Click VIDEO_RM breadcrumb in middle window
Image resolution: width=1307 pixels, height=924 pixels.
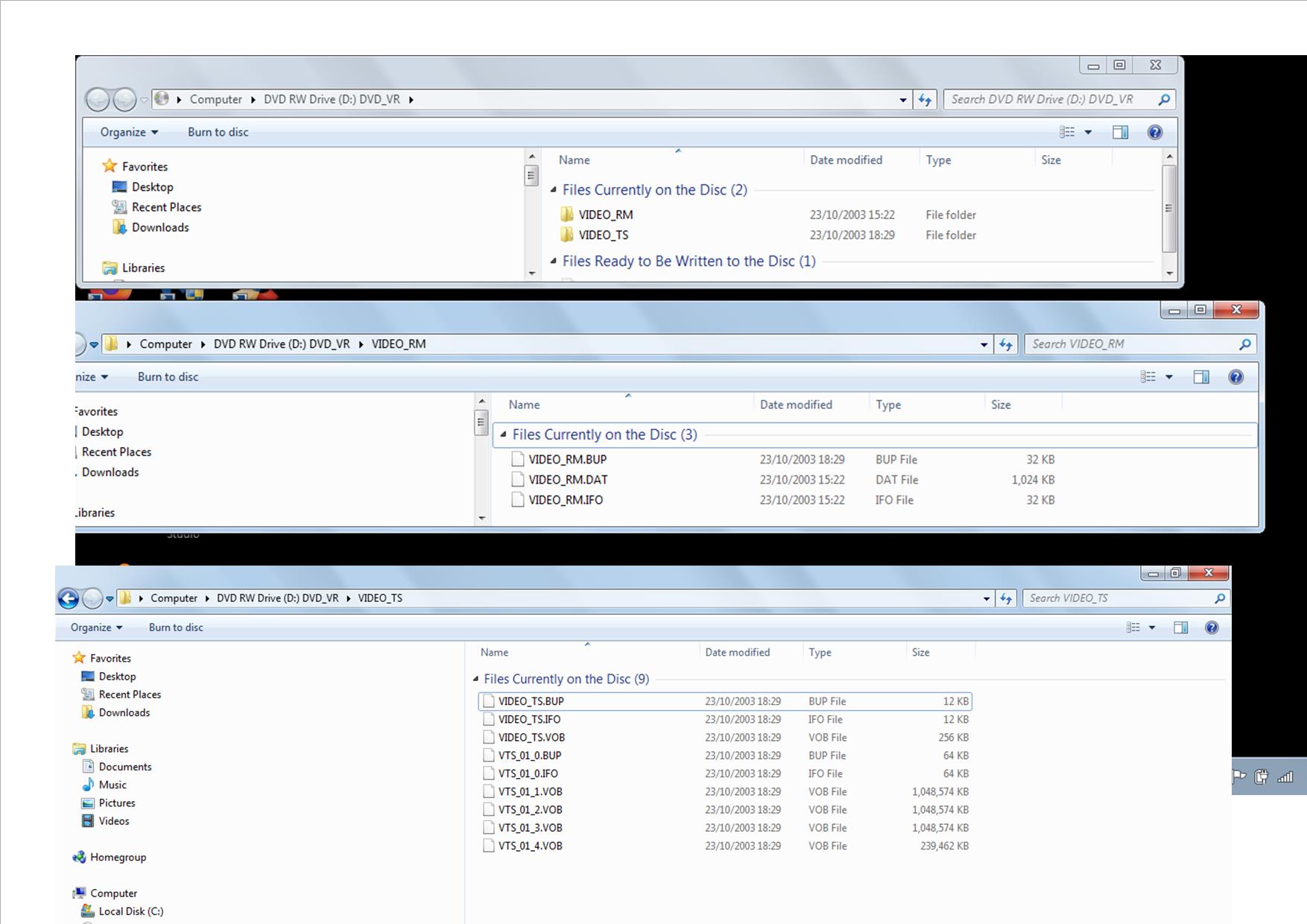pyautogui.click(x=399, y=344)
